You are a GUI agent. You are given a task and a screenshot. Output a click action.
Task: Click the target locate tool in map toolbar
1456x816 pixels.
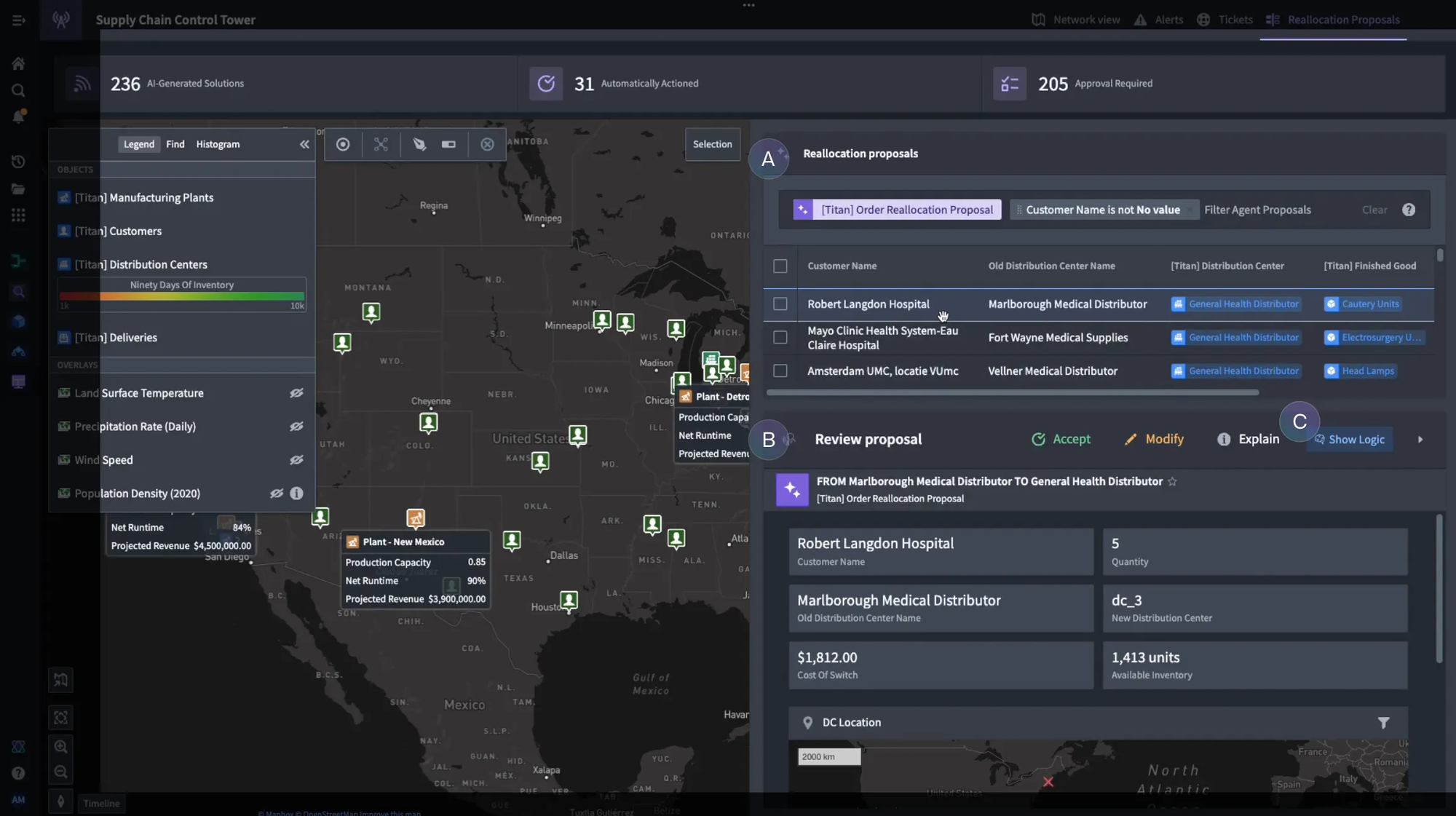click(x=343, y=144)
